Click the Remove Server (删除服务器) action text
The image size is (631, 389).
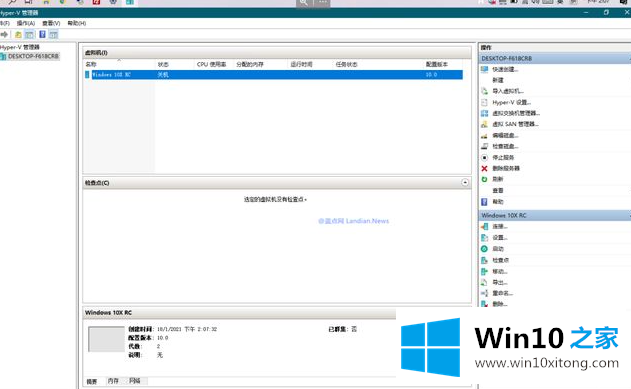[x=506, y=168]
